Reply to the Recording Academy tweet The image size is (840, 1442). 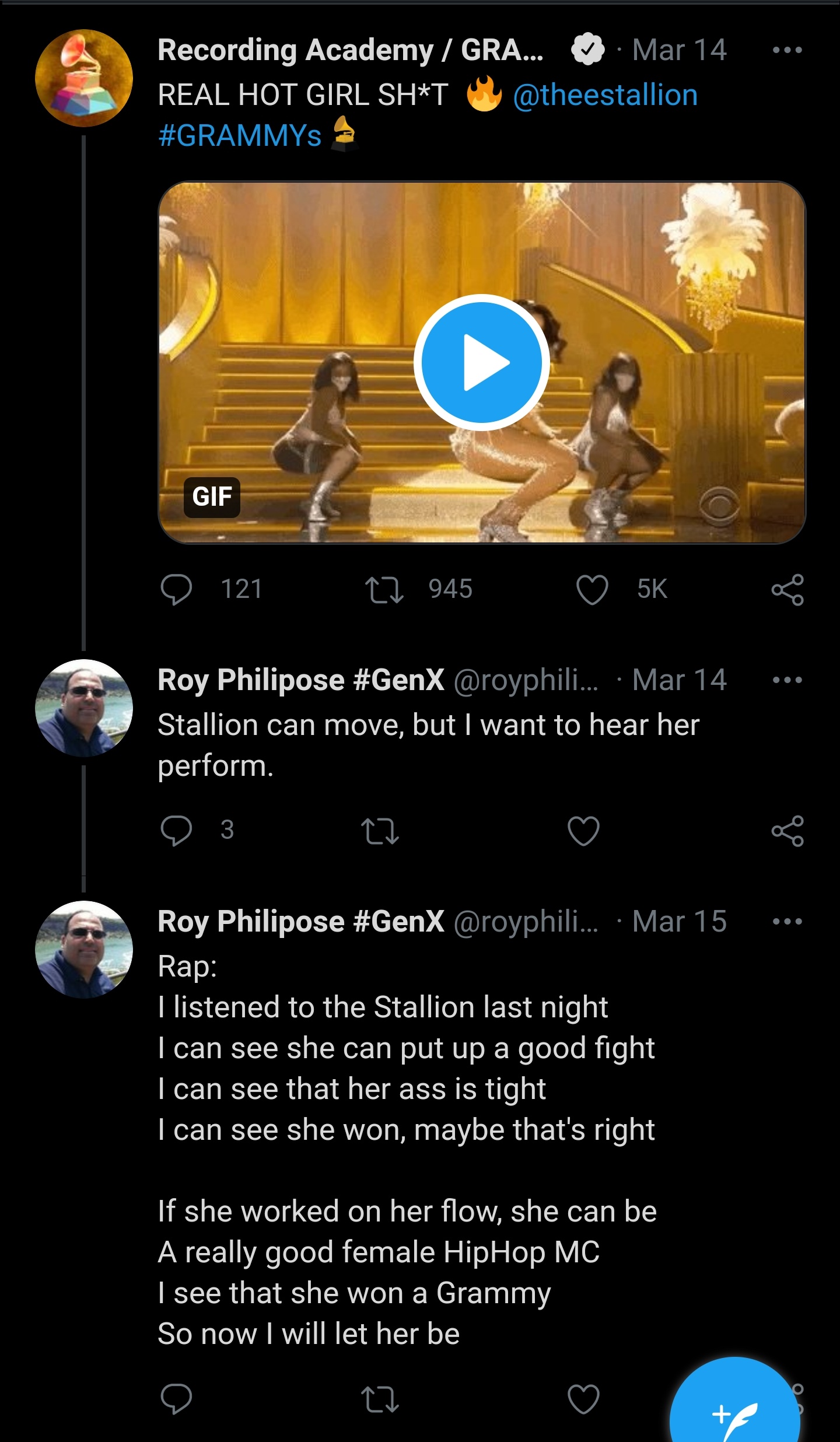(176, 590)
